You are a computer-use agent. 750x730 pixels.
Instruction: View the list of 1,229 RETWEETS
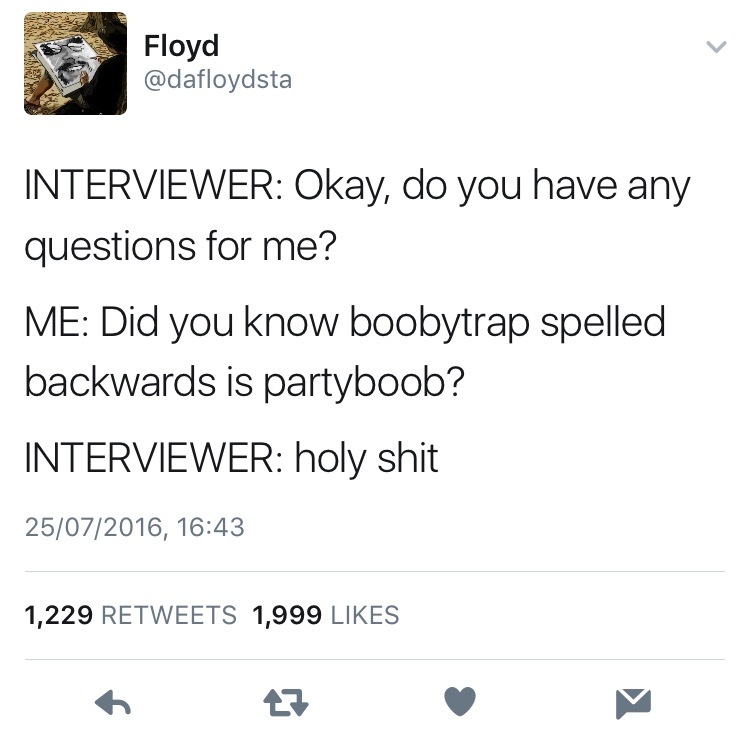[131, 615]
